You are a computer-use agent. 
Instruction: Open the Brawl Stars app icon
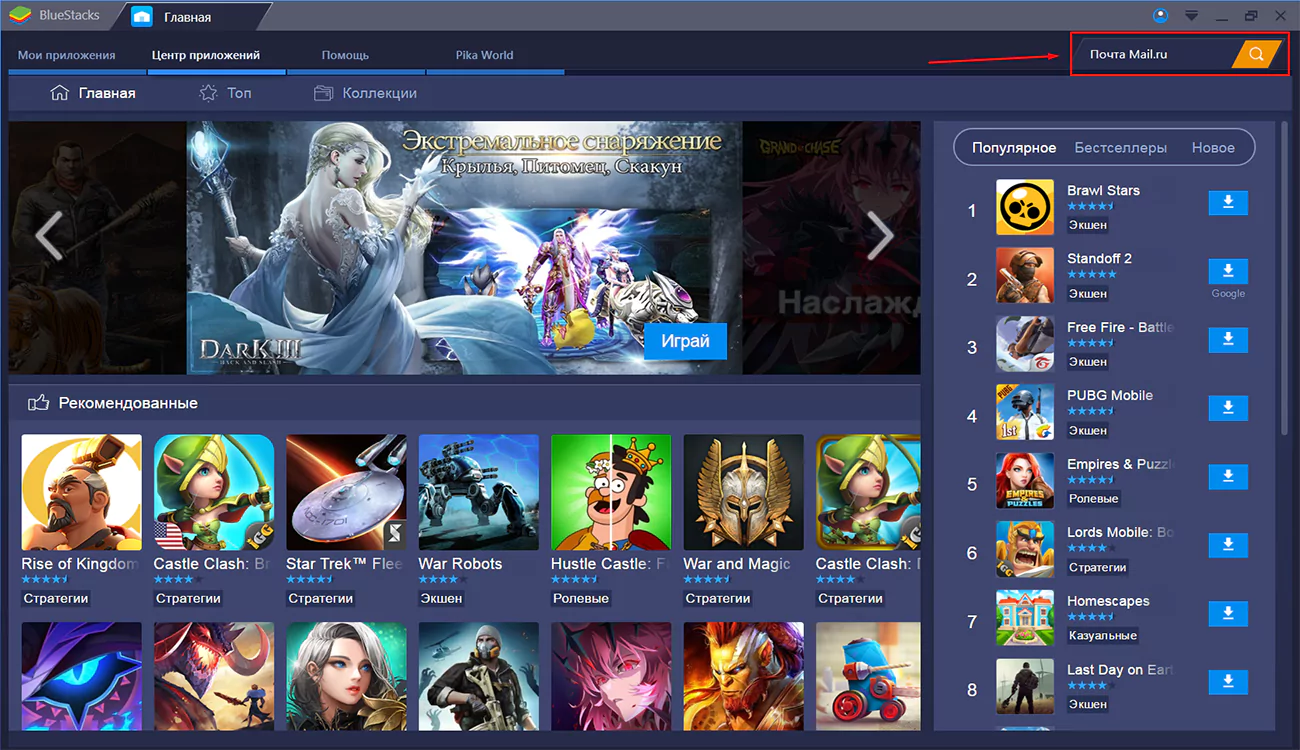click(1025, 208)
